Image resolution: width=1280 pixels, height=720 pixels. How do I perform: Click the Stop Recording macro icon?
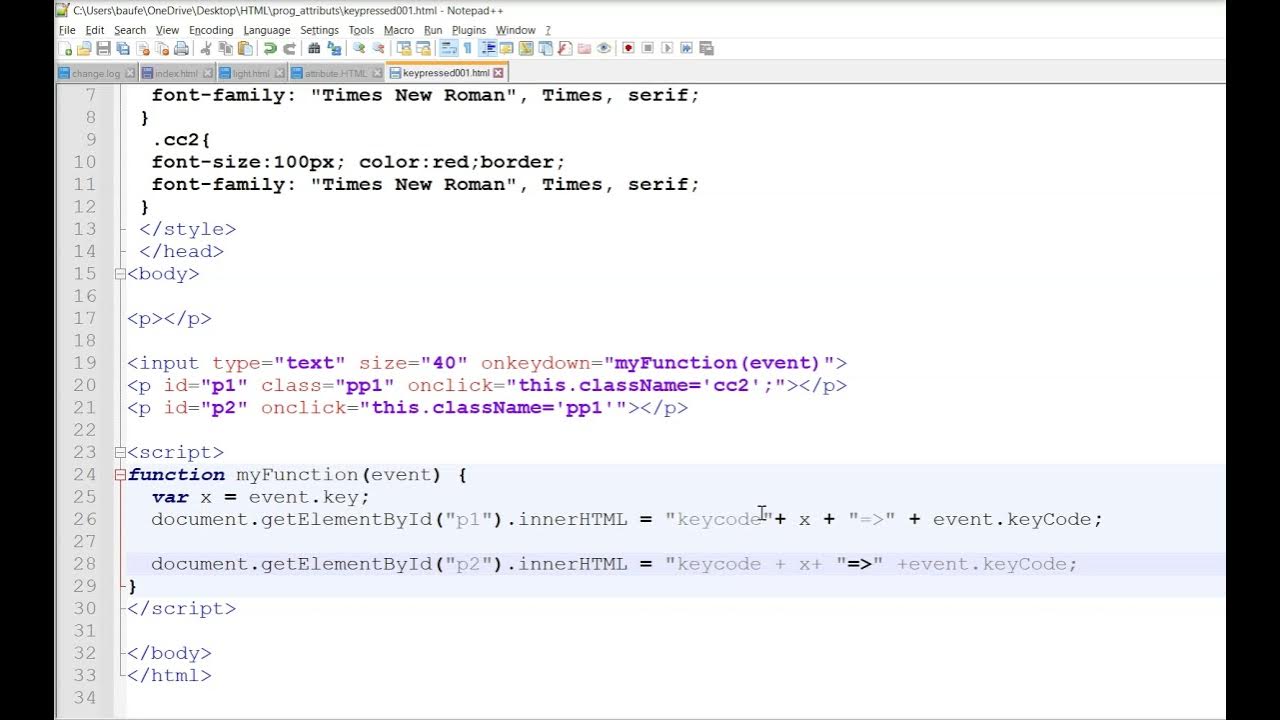(648, 48)
